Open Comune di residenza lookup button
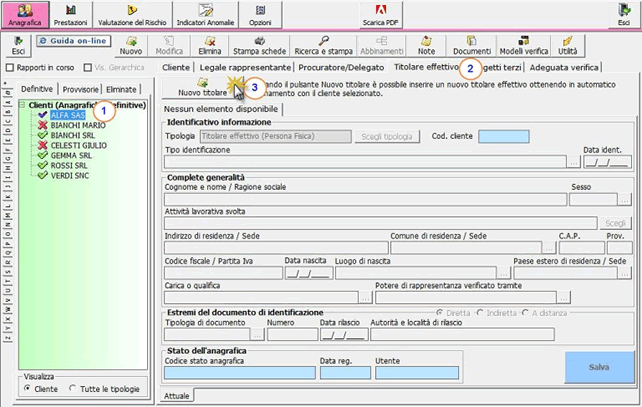This screenshot has height=407, width=642. pyautogui.click(x=549, y=248)
